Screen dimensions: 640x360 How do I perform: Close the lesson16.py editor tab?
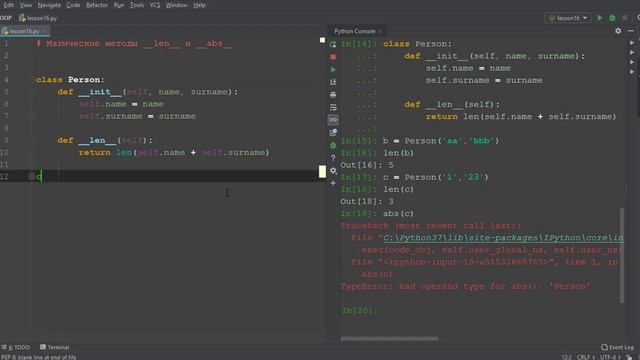[45, 31]
